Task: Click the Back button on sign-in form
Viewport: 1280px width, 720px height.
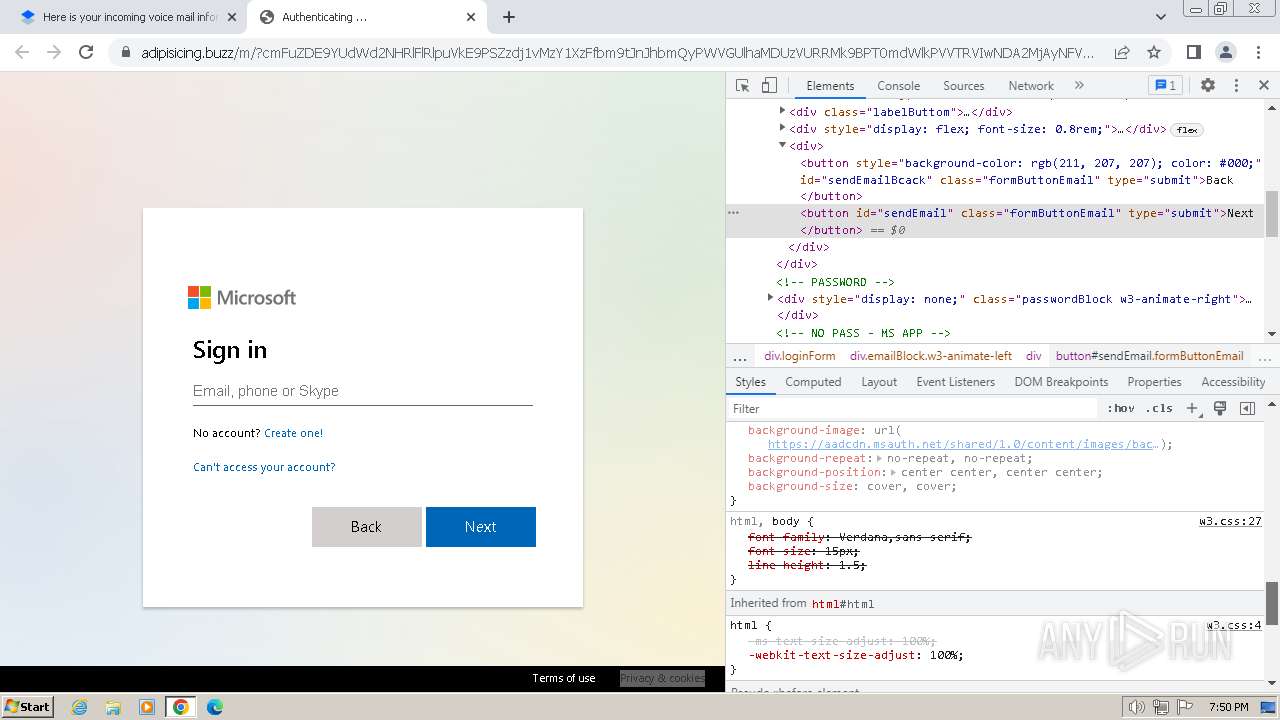Action: click(366, 527)
